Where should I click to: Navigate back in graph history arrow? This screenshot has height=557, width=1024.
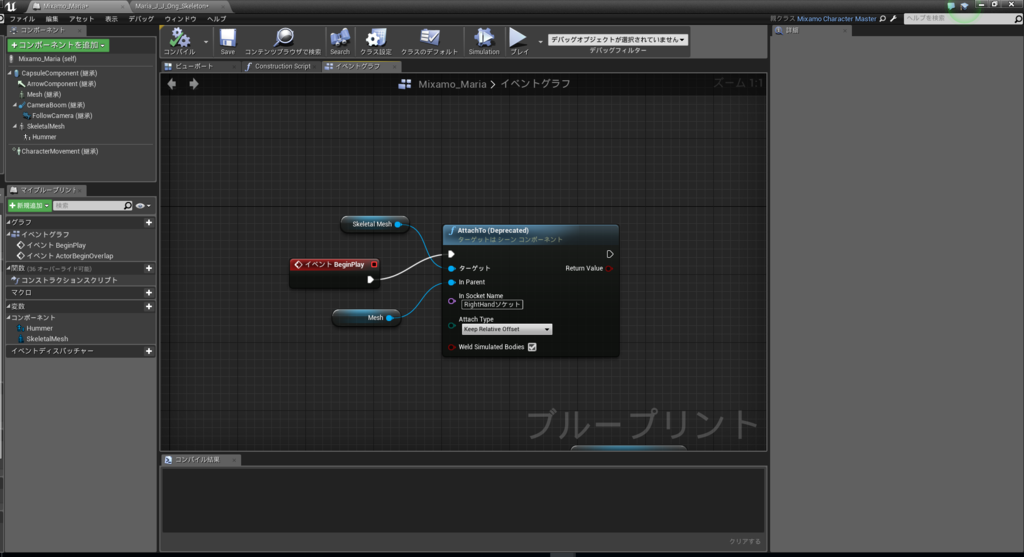pos(172,84)
